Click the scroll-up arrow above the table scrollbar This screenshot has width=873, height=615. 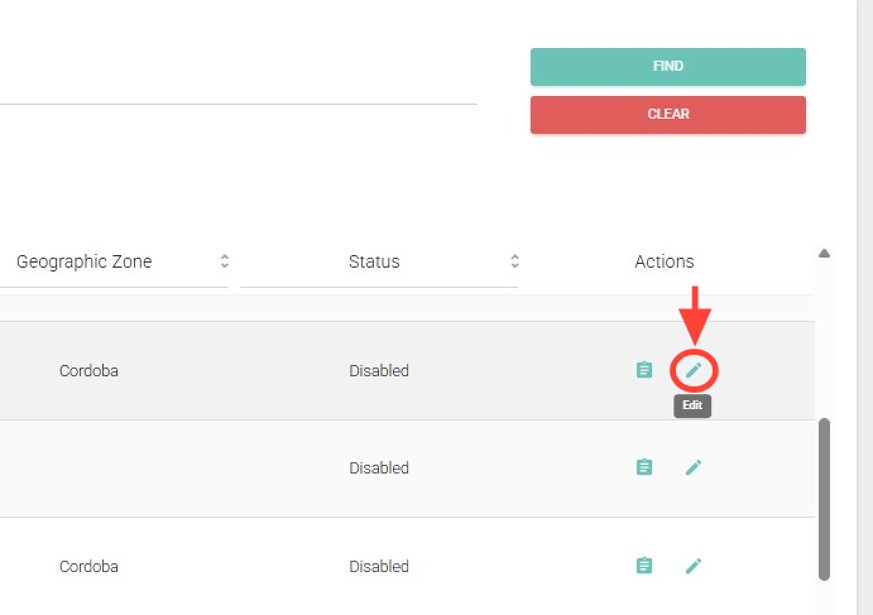[824, 254]
